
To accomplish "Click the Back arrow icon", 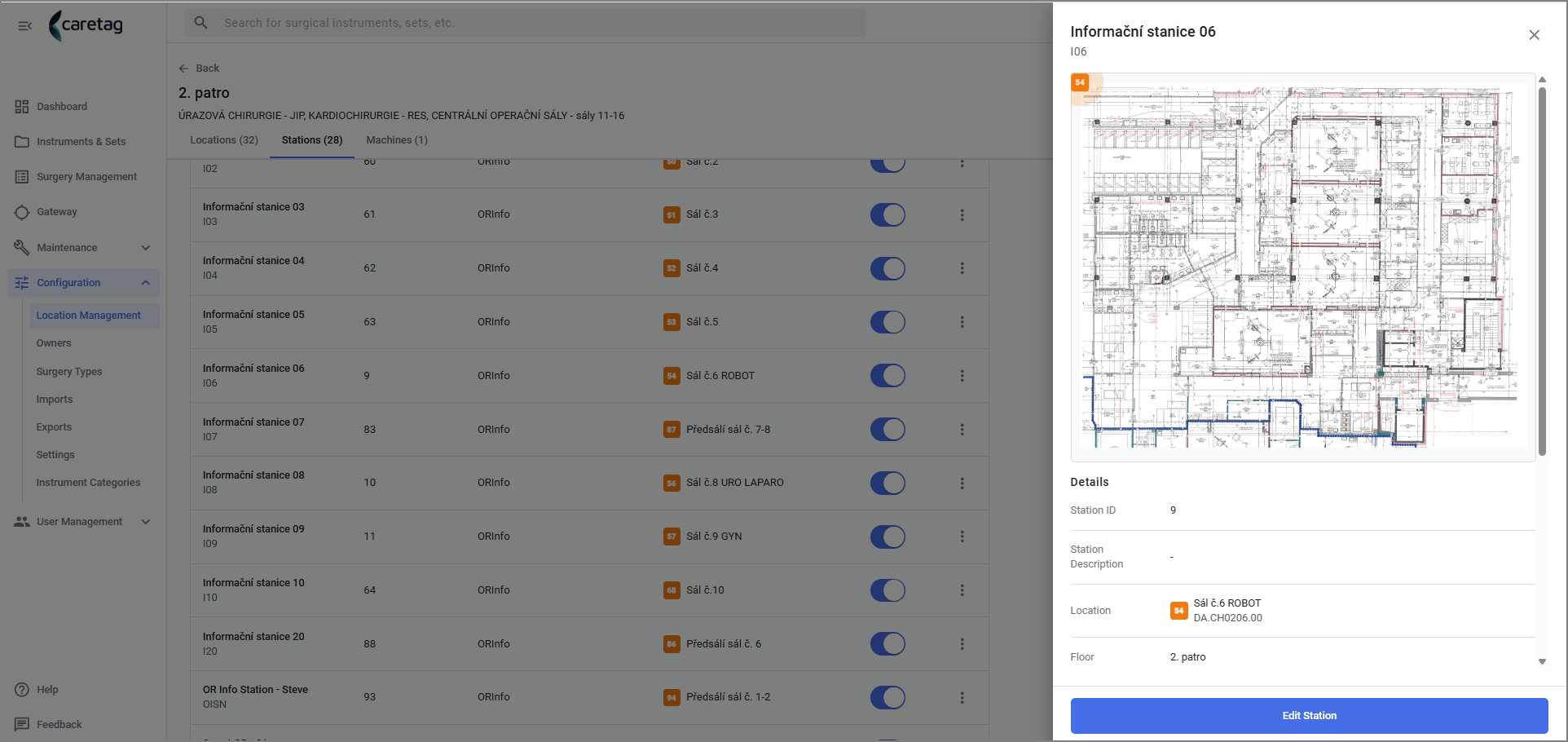I will (183, 68).
